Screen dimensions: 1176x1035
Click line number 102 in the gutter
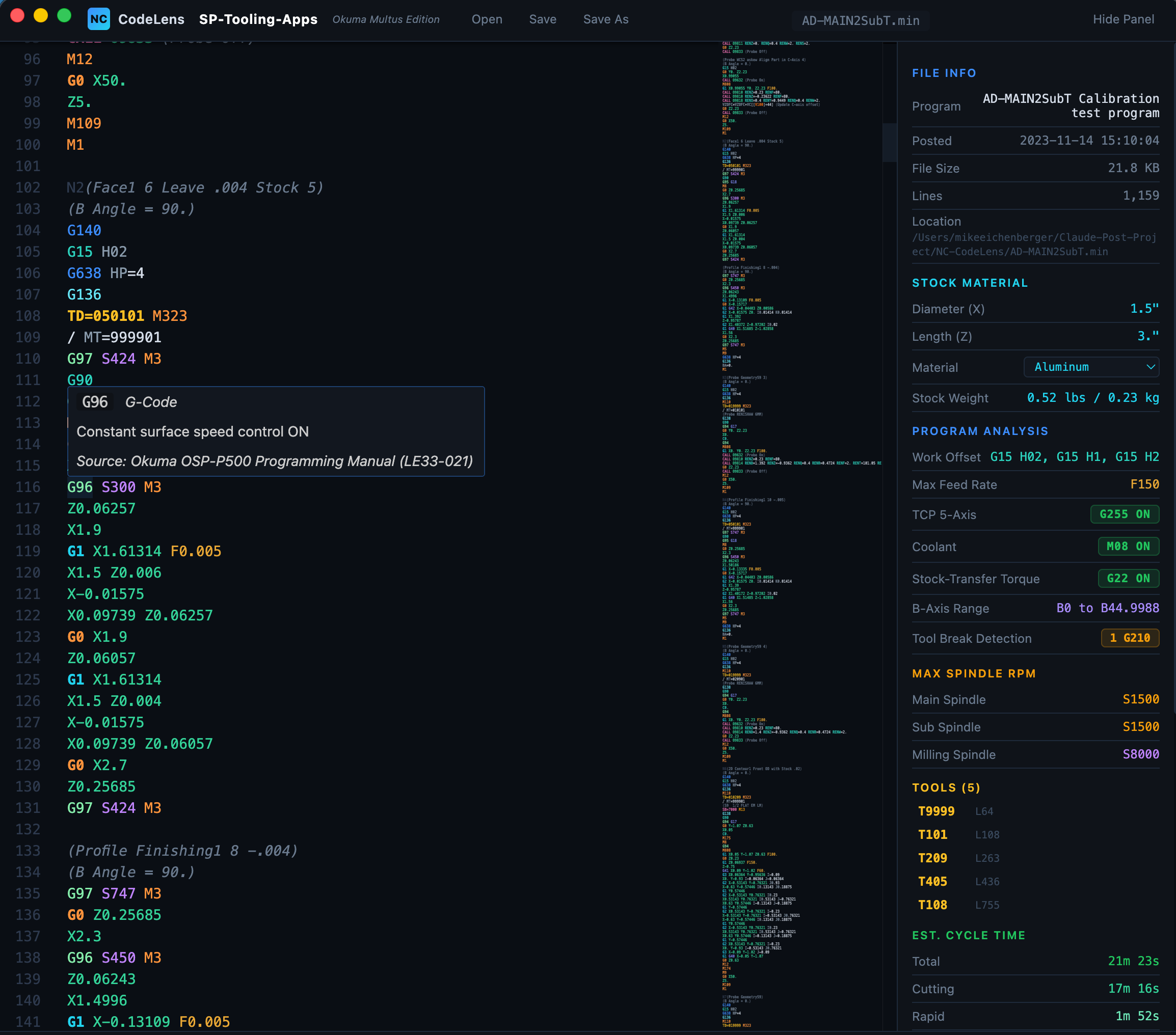28,187
